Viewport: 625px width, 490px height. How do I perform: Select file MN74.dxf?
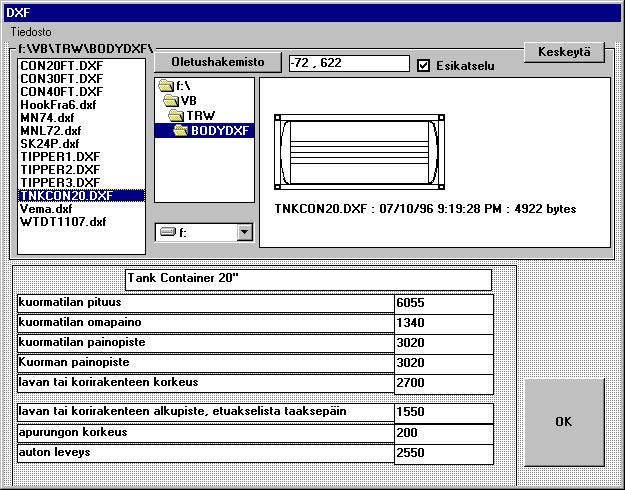(81, 118)
